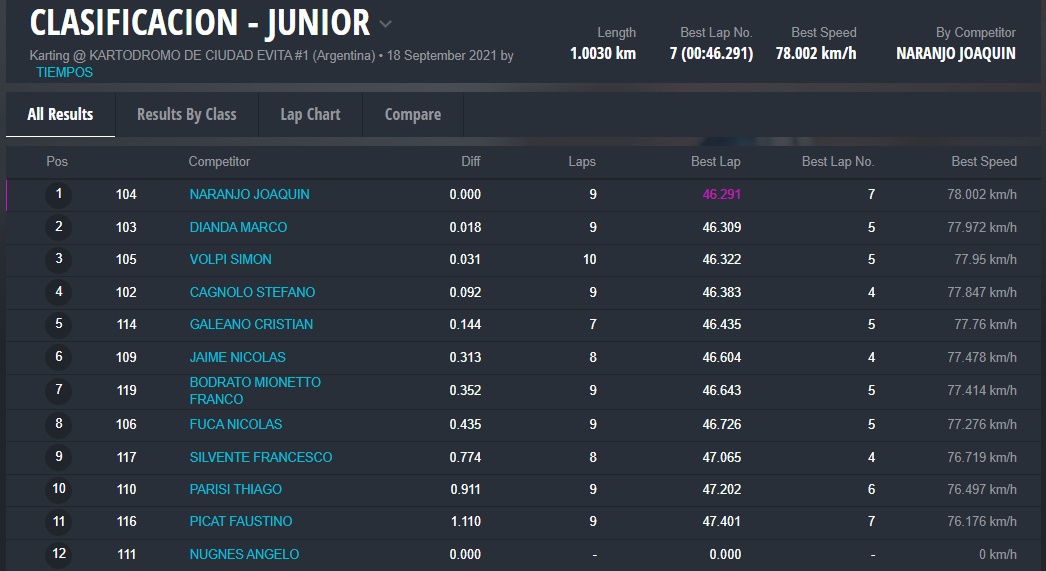Select the All Results tab
Viewport: 1046px width, 571px height.
[x=60, y=114]
